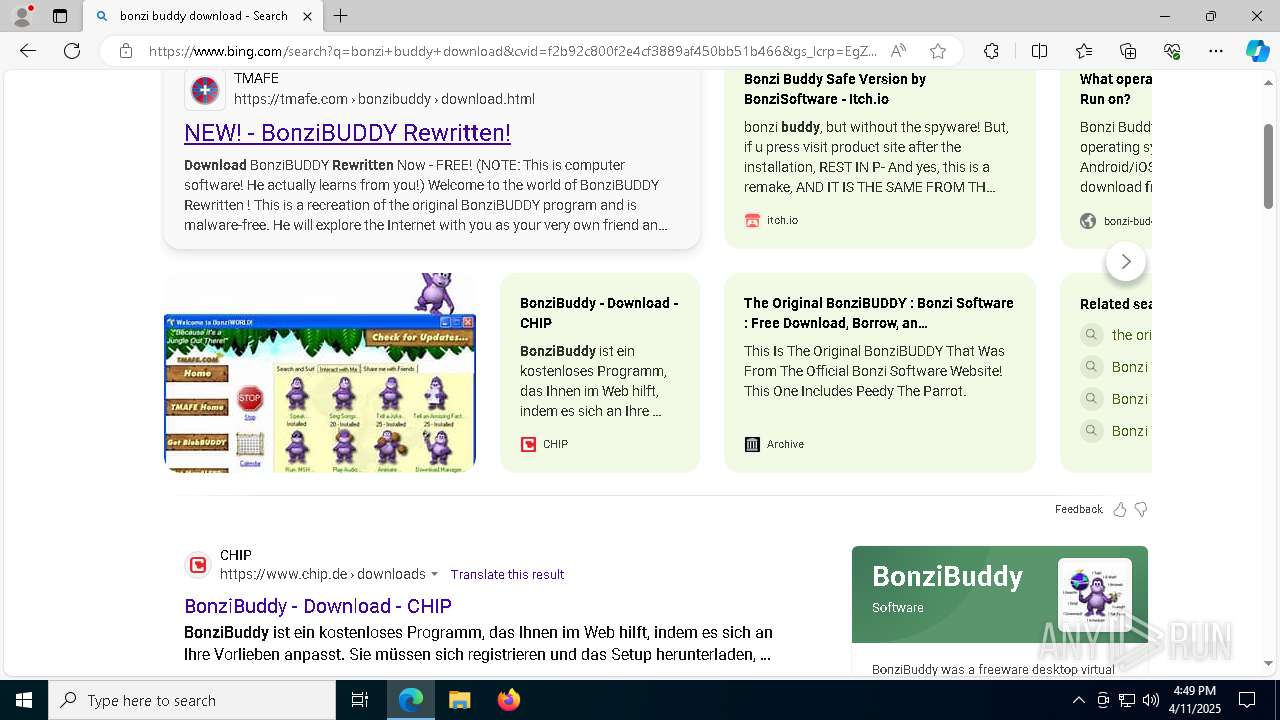The image size is (1280, 720).
Task: Expand chip.de result options dropdown arrow
Action: (x=434, y=574)
